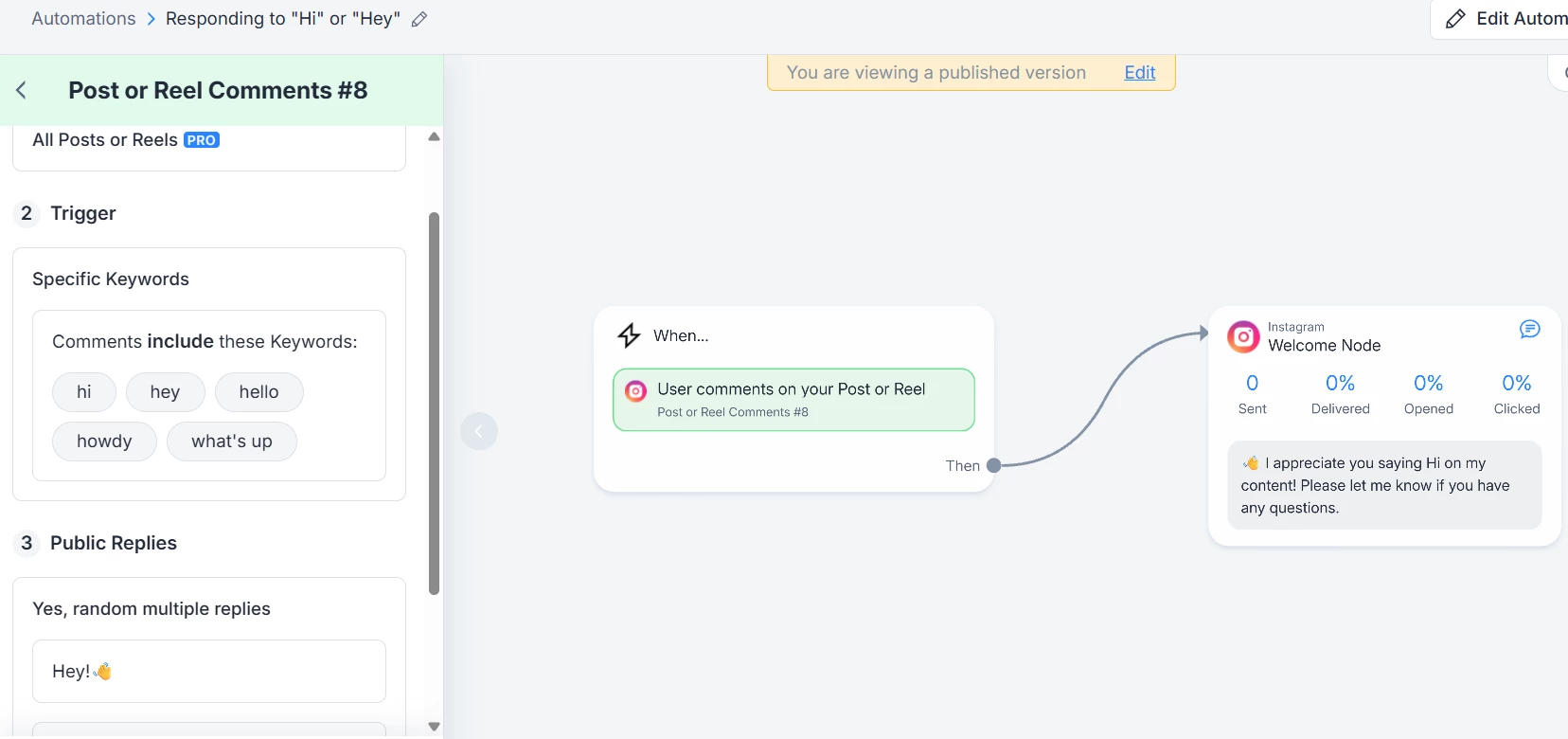
Task: Select the "hey" keyword chip
Action: [165, 392]
